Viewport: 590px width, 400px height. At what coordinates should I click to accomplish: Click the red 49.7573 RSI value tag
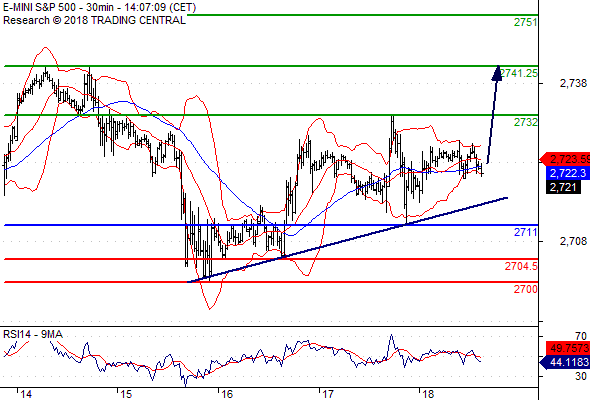pos(568,348)
